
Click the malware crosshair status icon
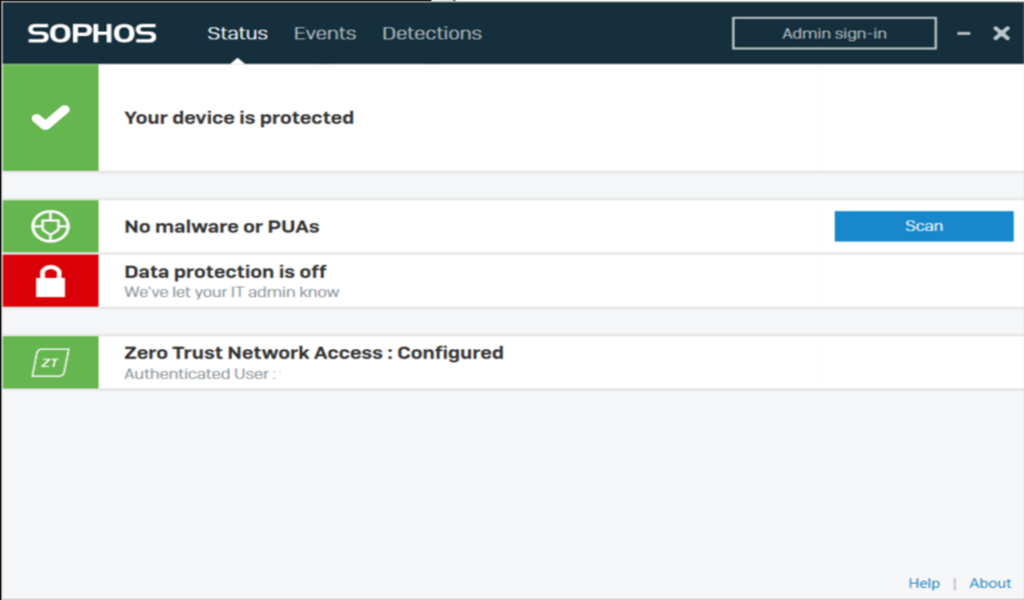click(x=50, y=227)
